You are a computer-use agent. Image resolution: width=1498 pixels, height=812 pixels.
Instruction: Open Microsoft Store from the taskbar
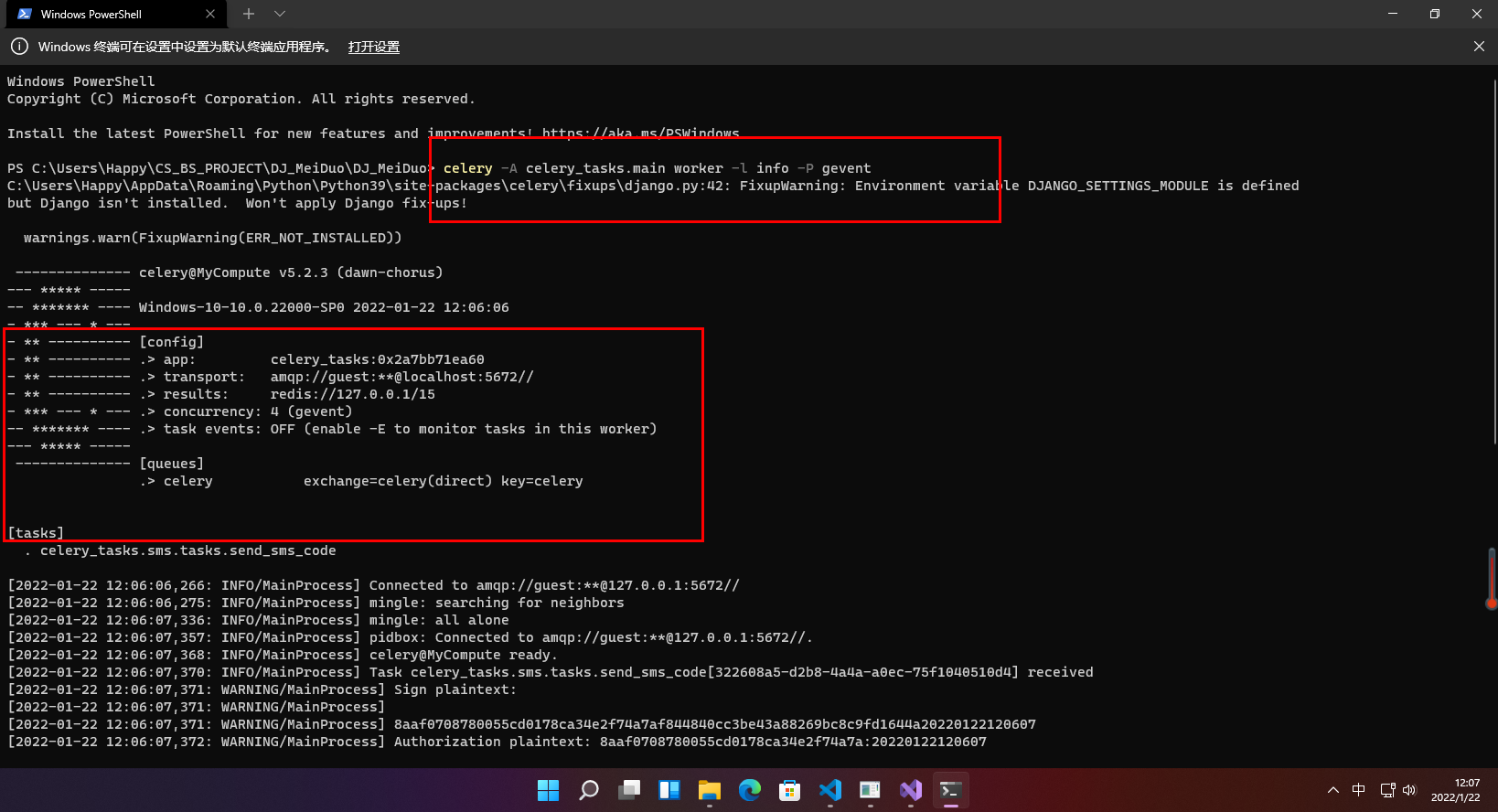(790, 790)
